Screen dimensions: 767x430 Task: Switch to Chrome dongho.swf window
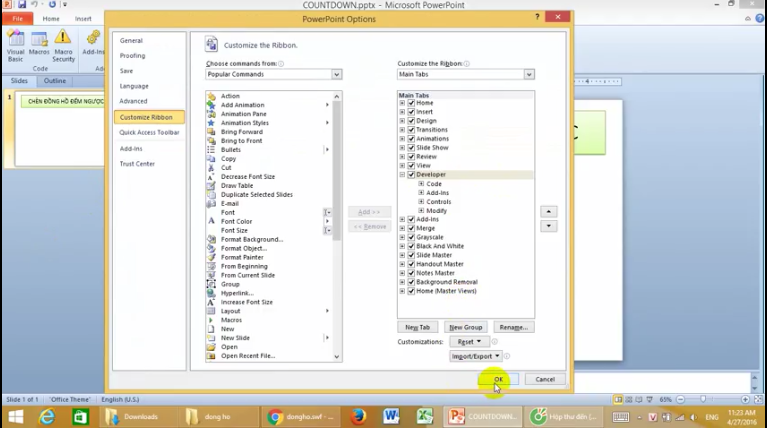click(300, 417)
